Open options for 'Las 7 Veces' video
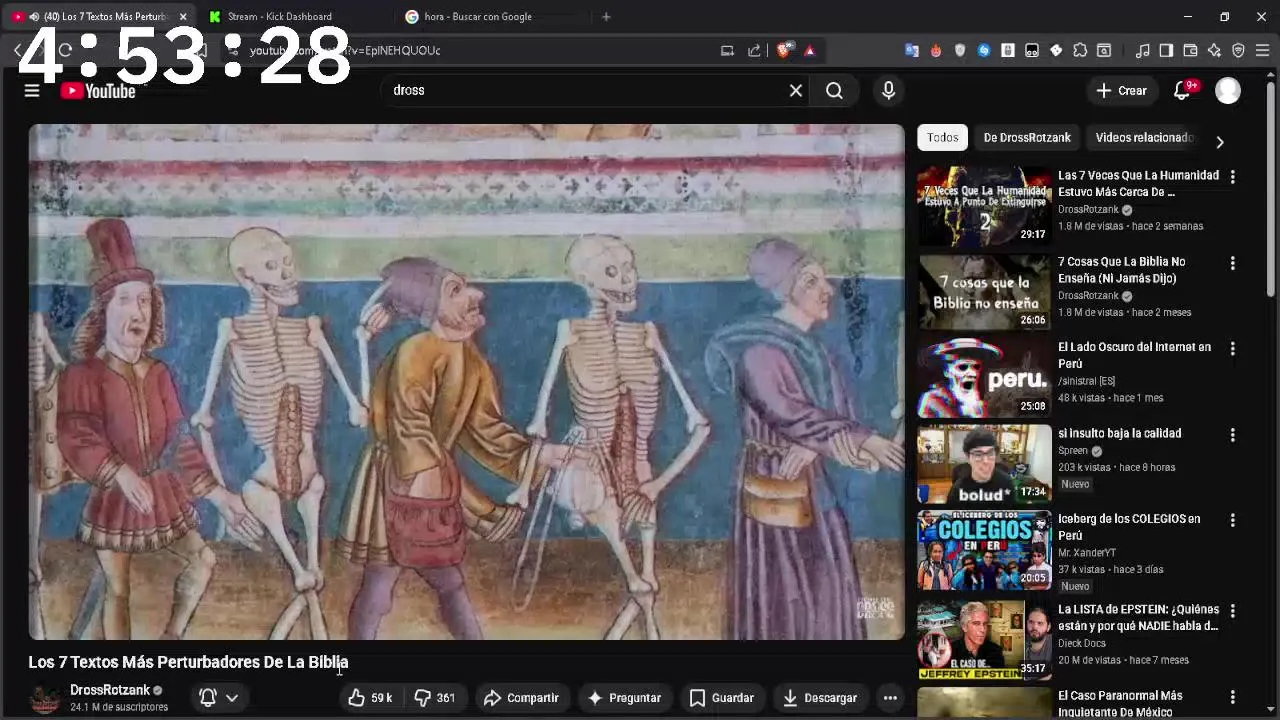 pos(1232,177)
